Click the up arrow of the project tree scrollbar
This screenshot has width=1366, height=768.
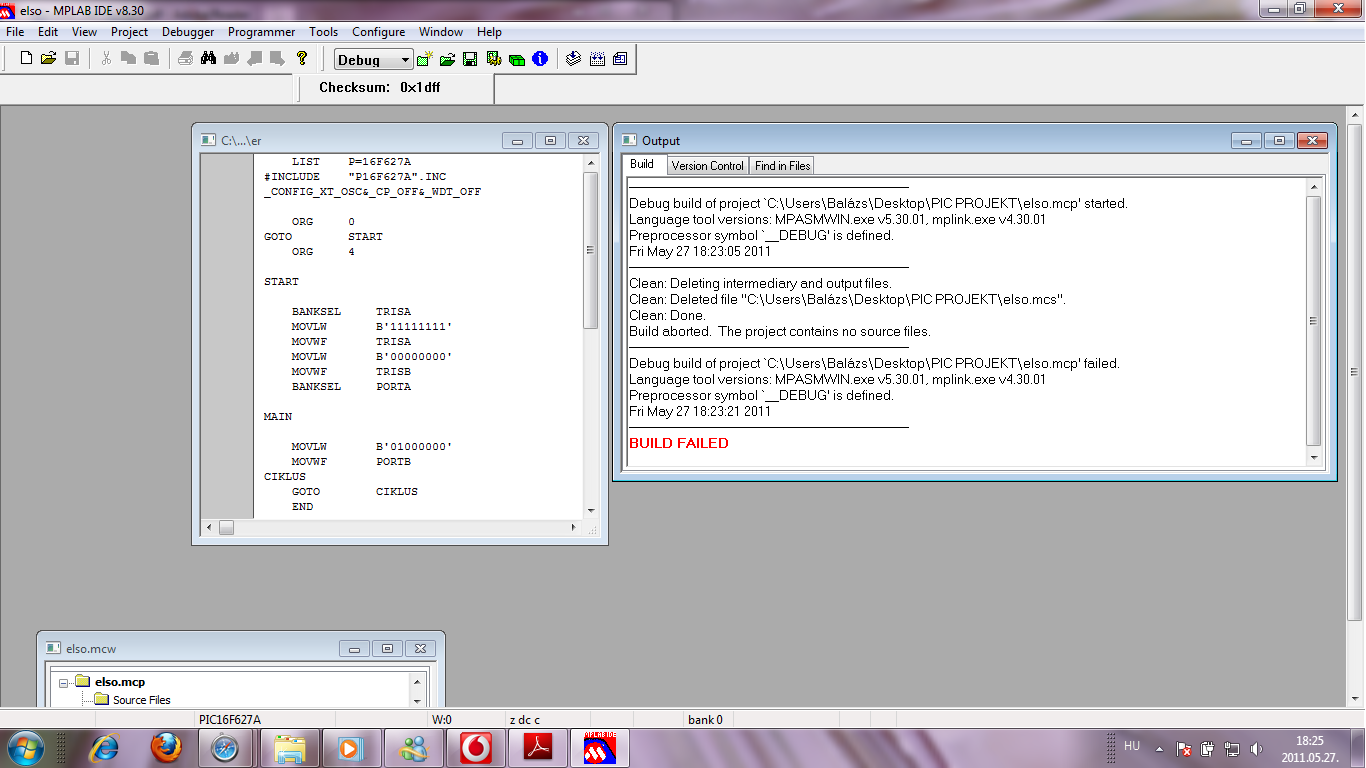418,680
